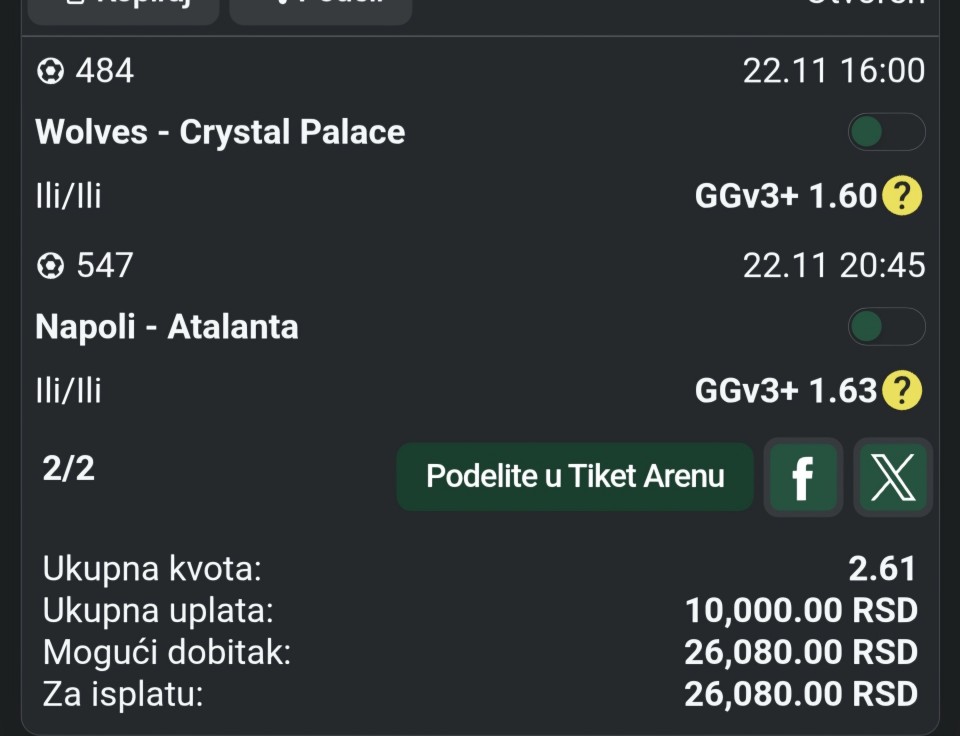960x736 pixels.
Task: Open help for GGv3+ 1.63 odds
Action: click(901, 390)
